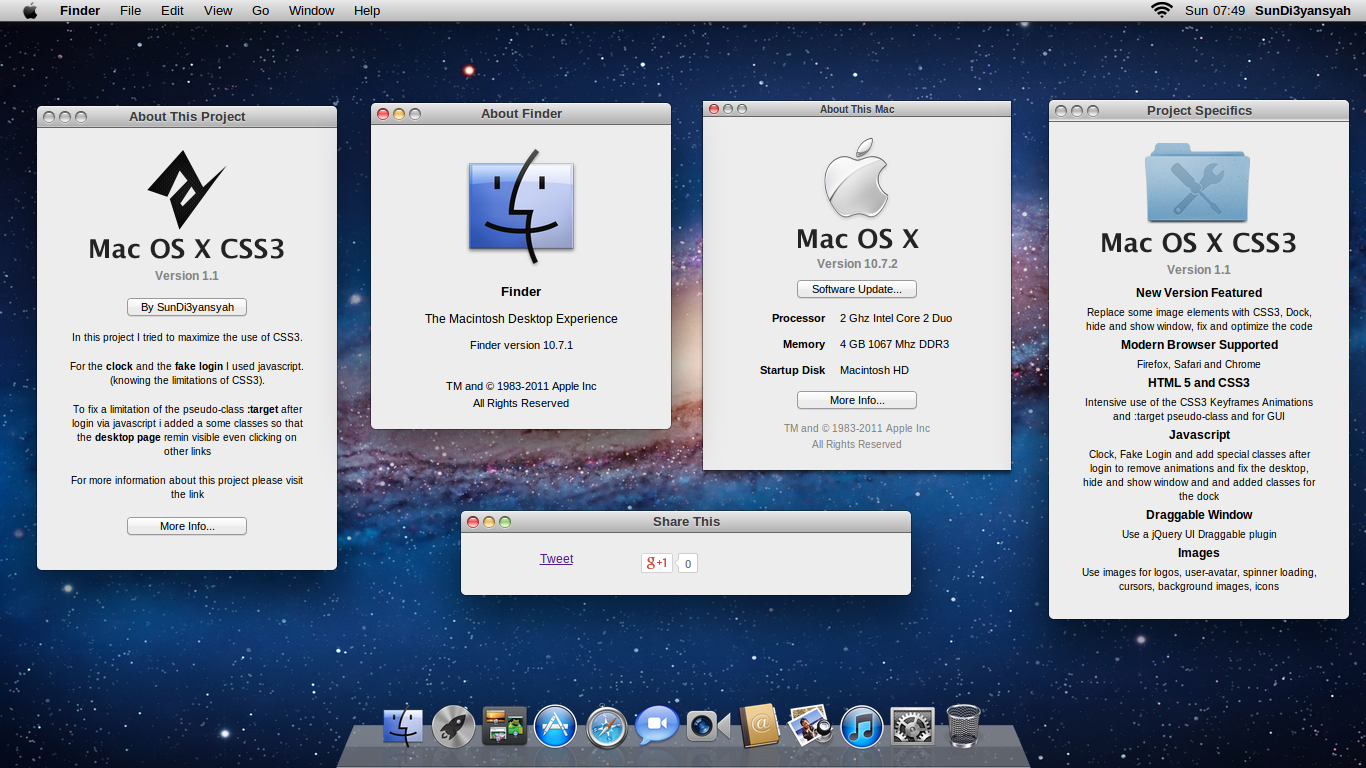The height and width of the screenshot is (768, 1366).
Task: Open Address Book from the dock
Action: point(759,726)
